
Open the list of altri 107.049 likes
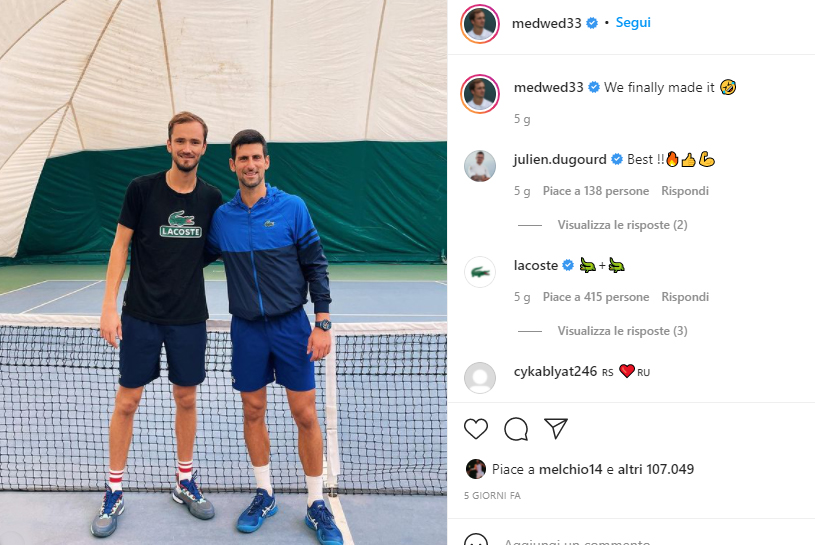tap(655, 469)
